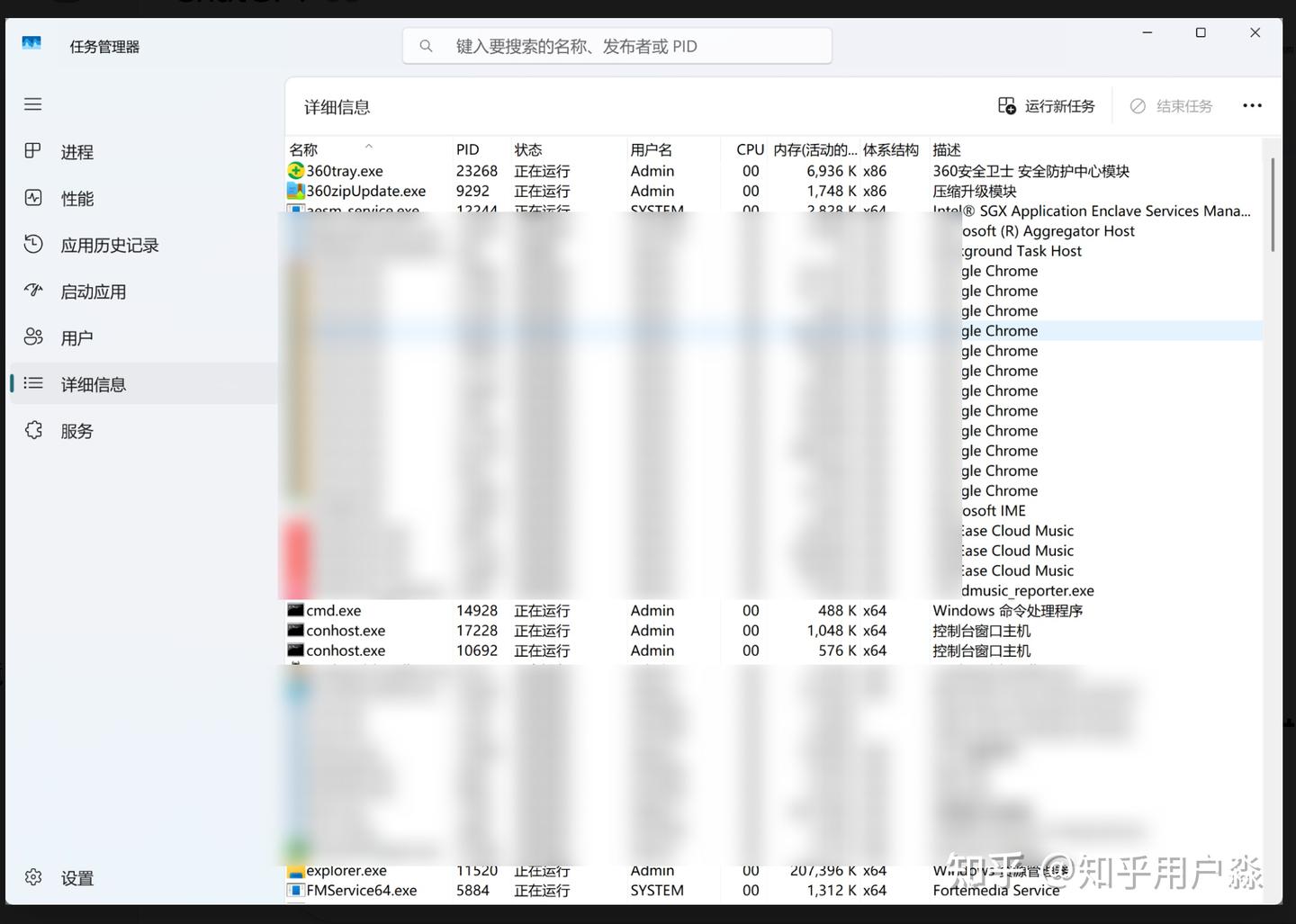Go to 启动应用 startup apps icon
The width and height of the screenshot is (1296, 924).
pos(33,291)
